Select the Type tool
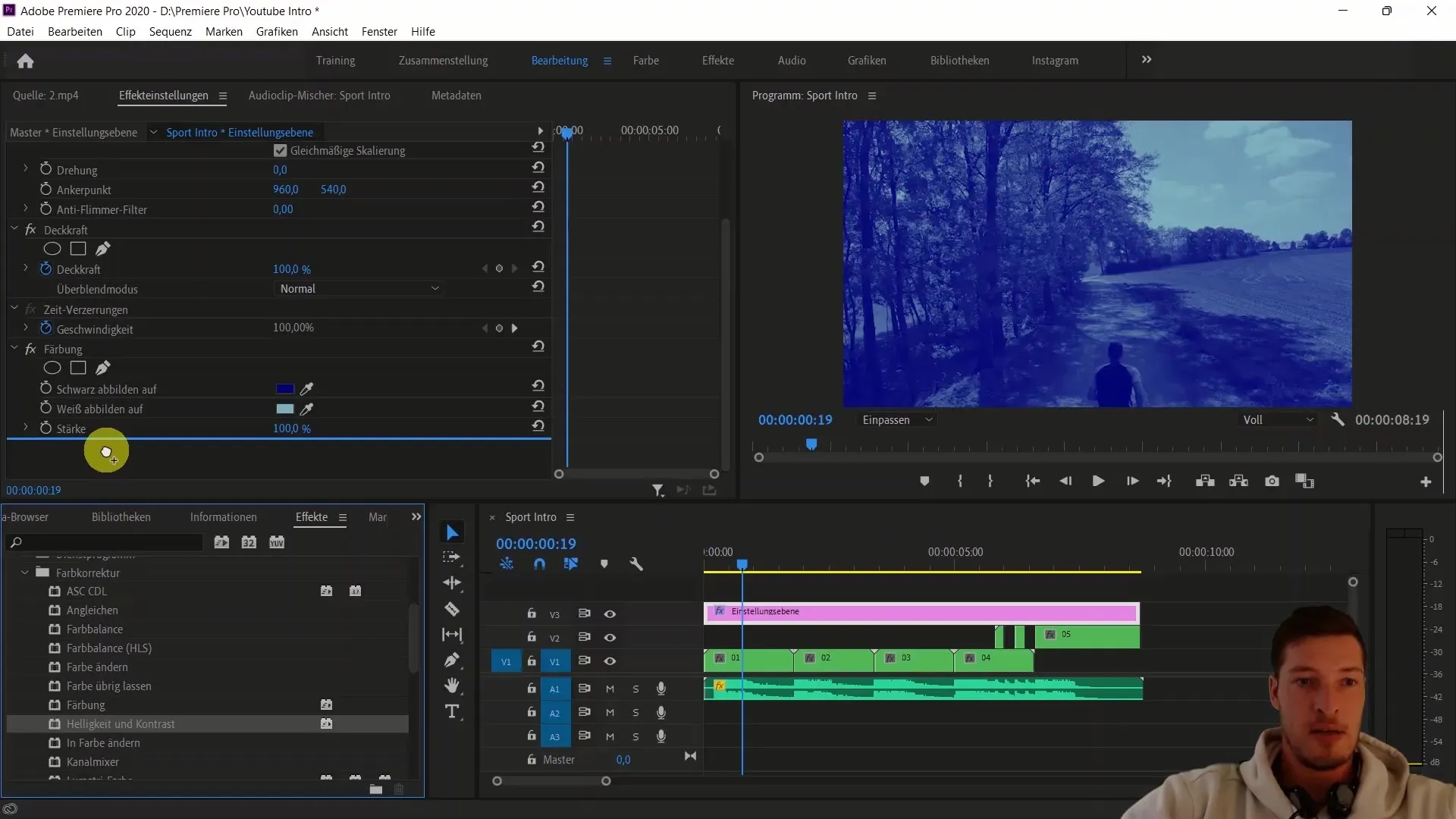This screenshot has width=1456, height=819. pos(452,711)
